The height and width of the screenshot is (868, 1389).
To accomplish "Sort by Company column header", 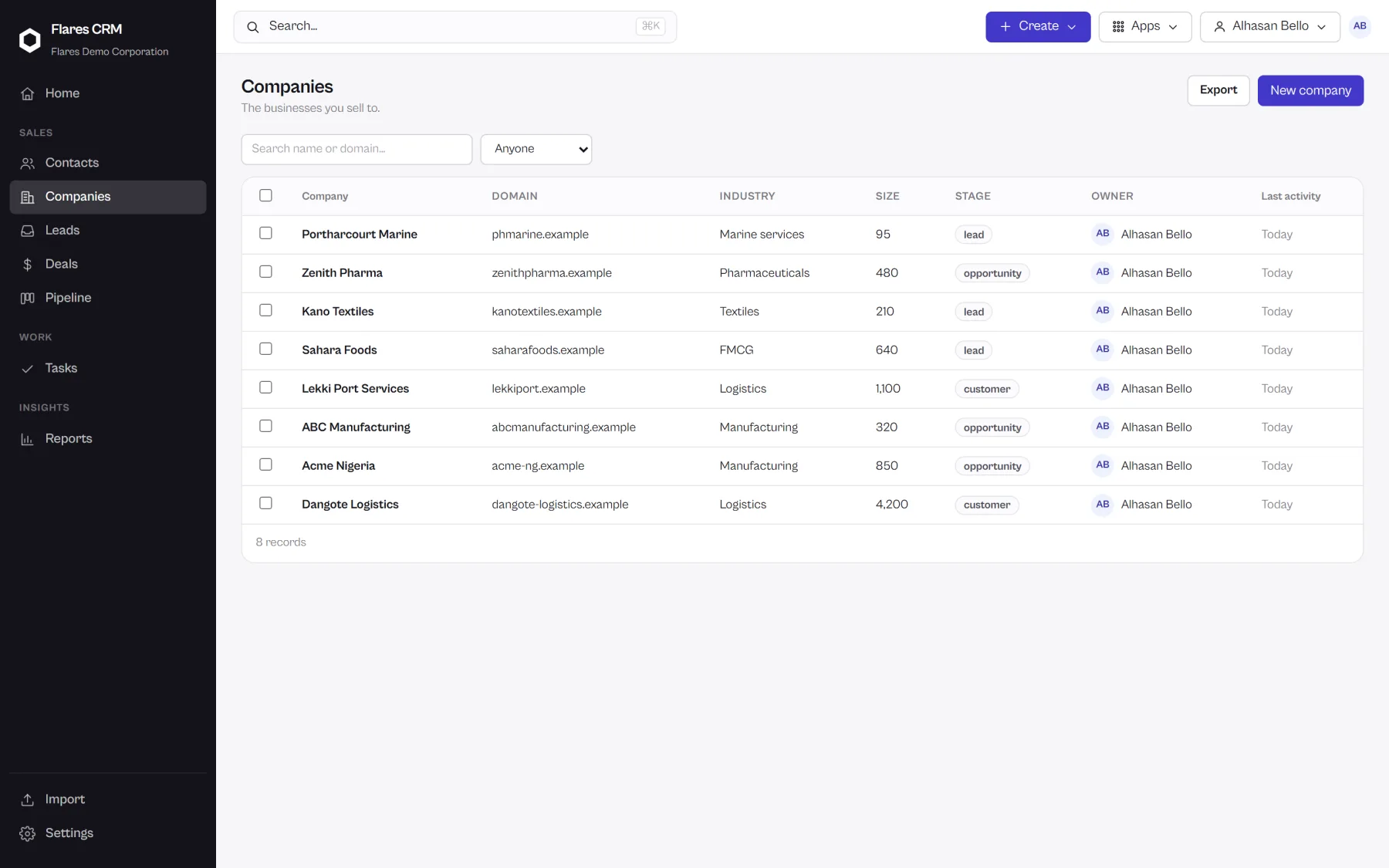I will [x=325, y=196].
